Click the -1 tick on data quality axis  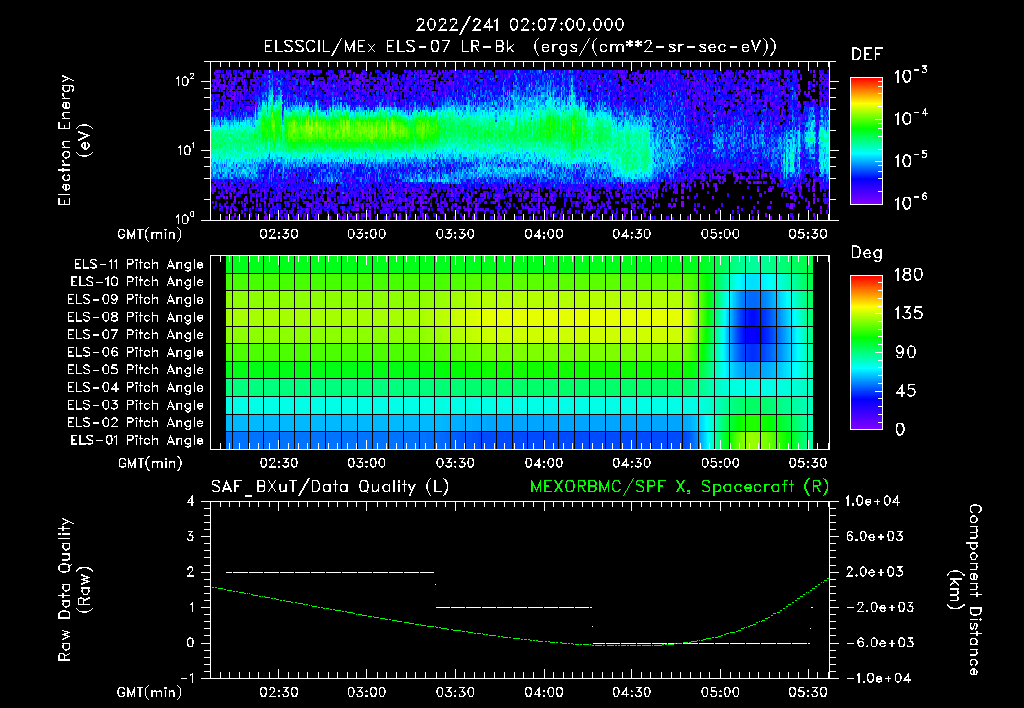[x=187, y=678]
